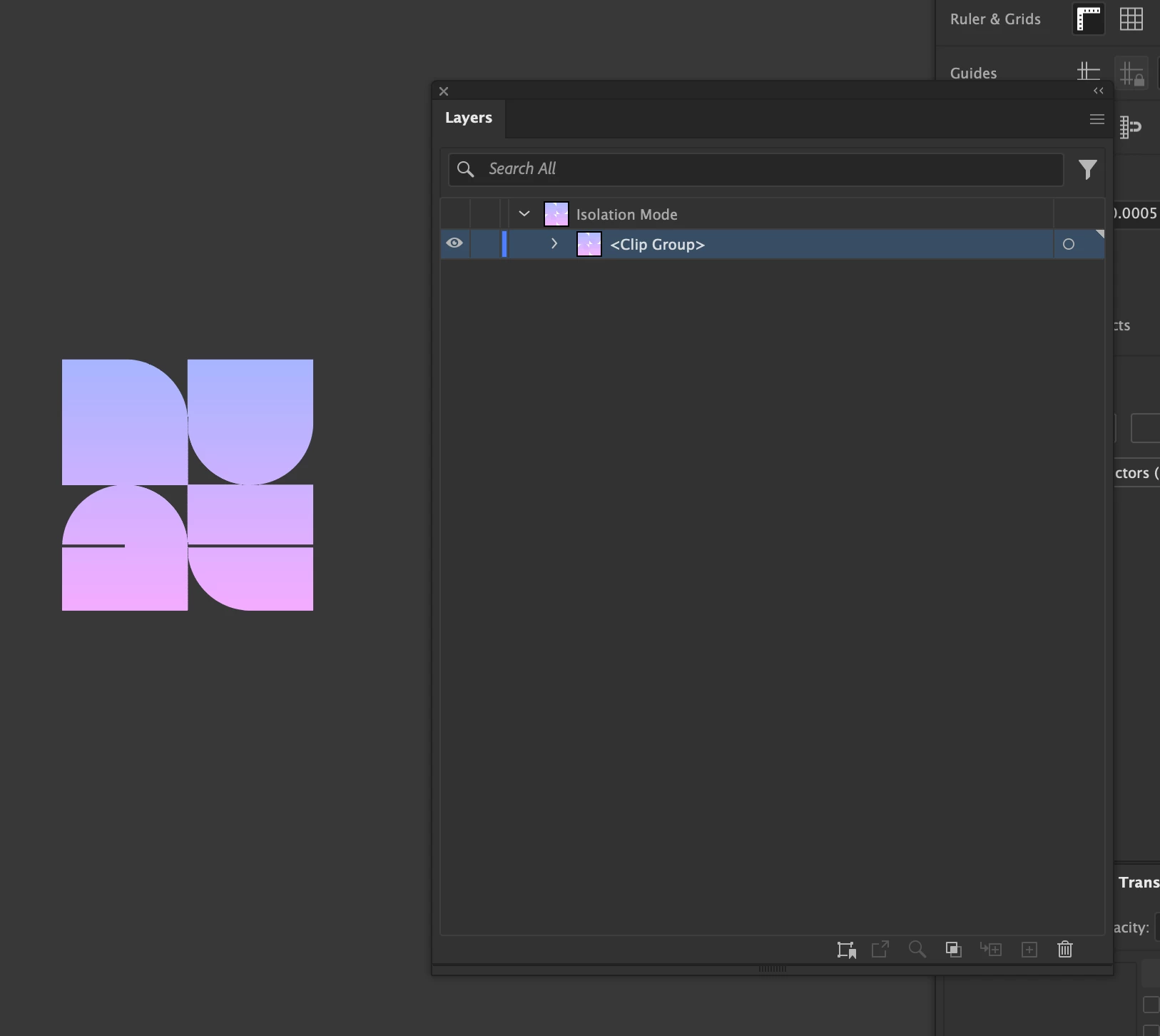1160x1036 pixels.
Task: Click the Guides label
Action: click(974, 73)
